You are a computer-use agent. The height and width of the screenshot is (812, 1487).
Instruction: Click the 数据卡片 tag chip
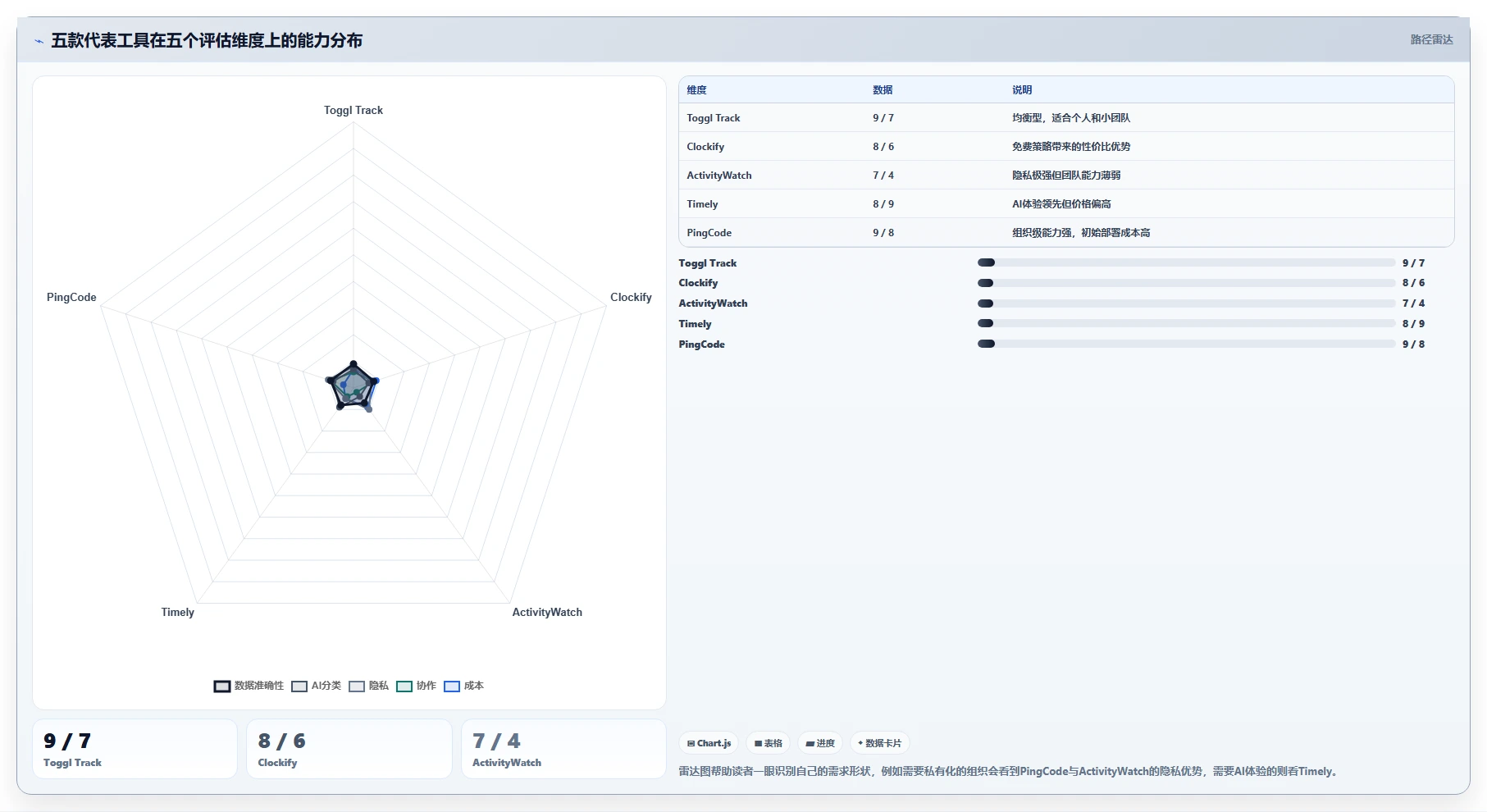coord(879,743)
